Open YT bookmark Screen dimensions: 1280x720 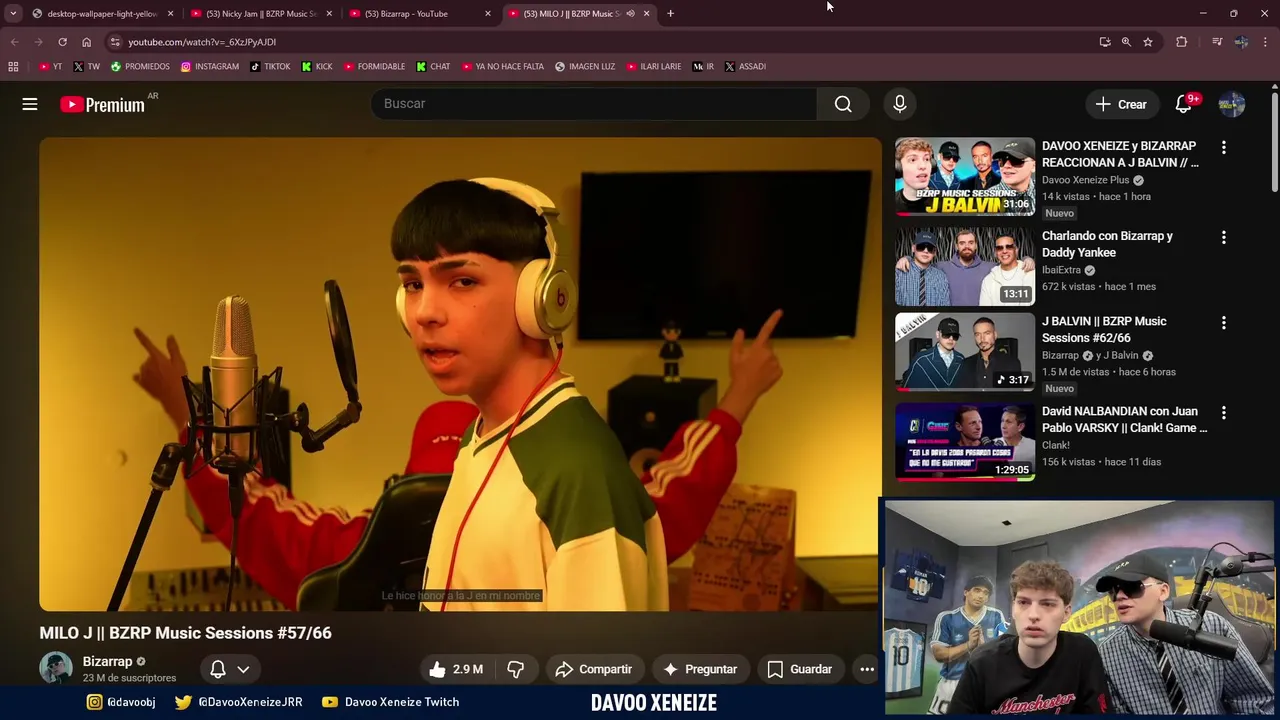(51, 67)
